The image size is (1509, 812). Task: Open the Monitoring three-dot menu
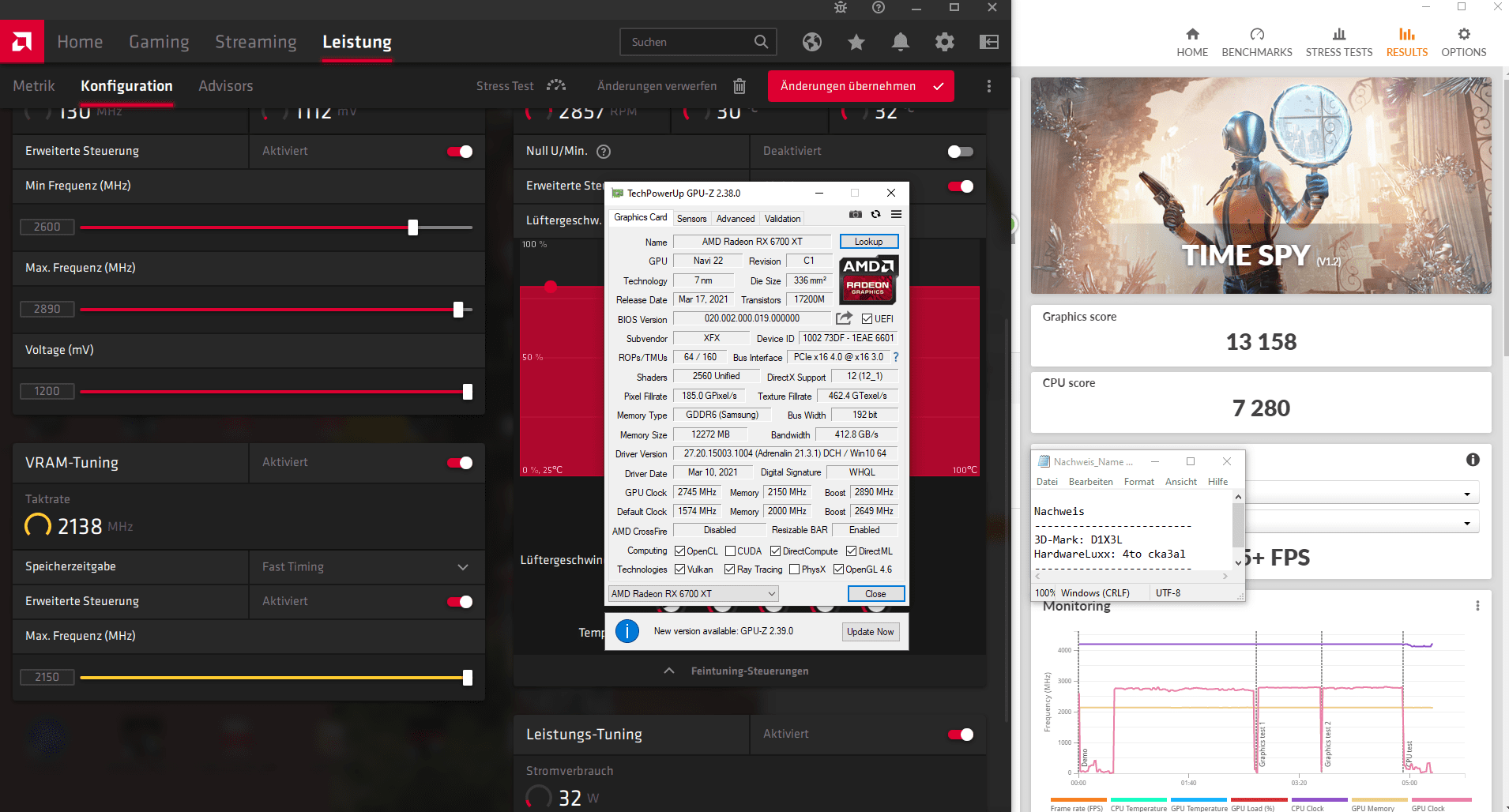point(1477,606)
